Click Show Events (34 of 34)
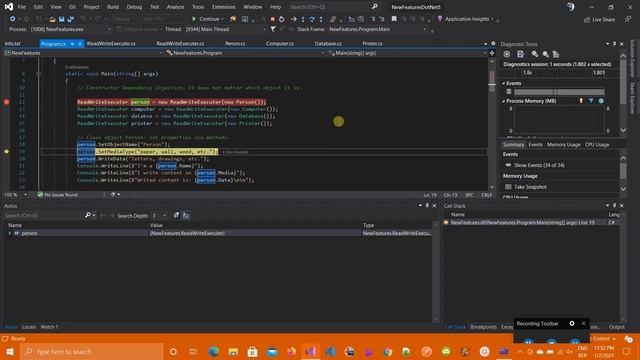Image resolution: width=640 pixels, height=360 pixels. pyautogui.click(x=535, y=165)
